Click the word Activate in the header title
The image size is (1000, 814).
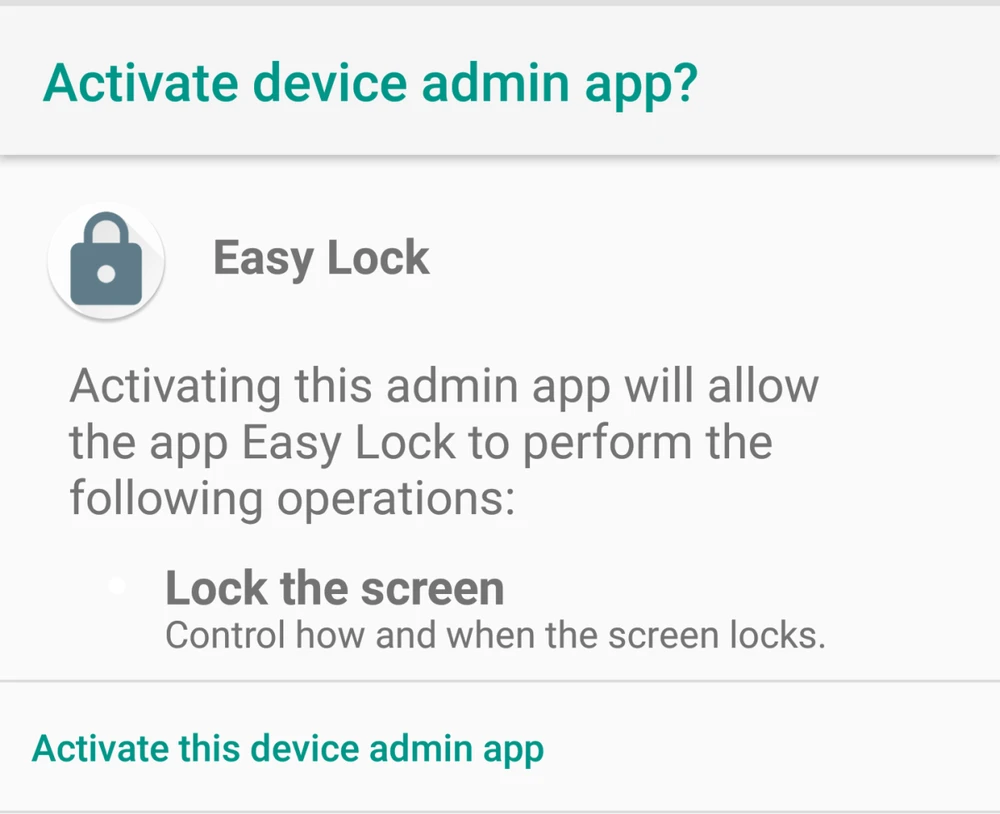[x=139, y=83]
